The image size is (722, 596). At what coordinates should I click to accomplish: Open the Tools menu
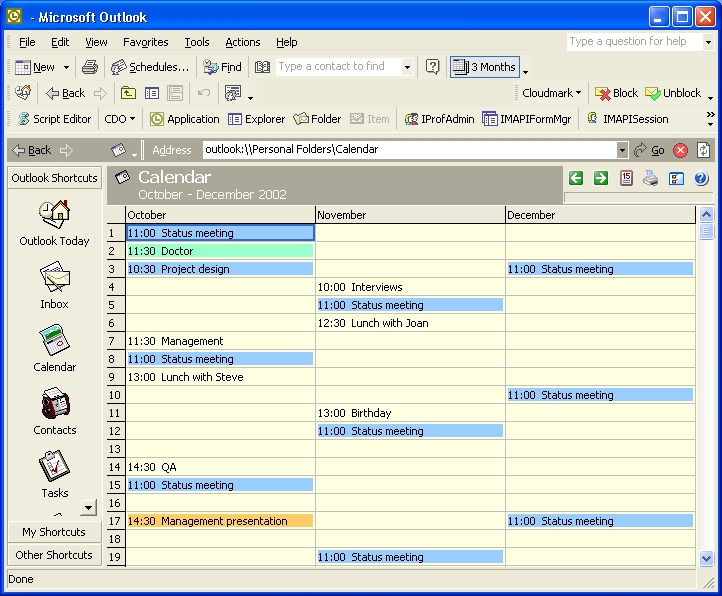[x=197, y=42]
